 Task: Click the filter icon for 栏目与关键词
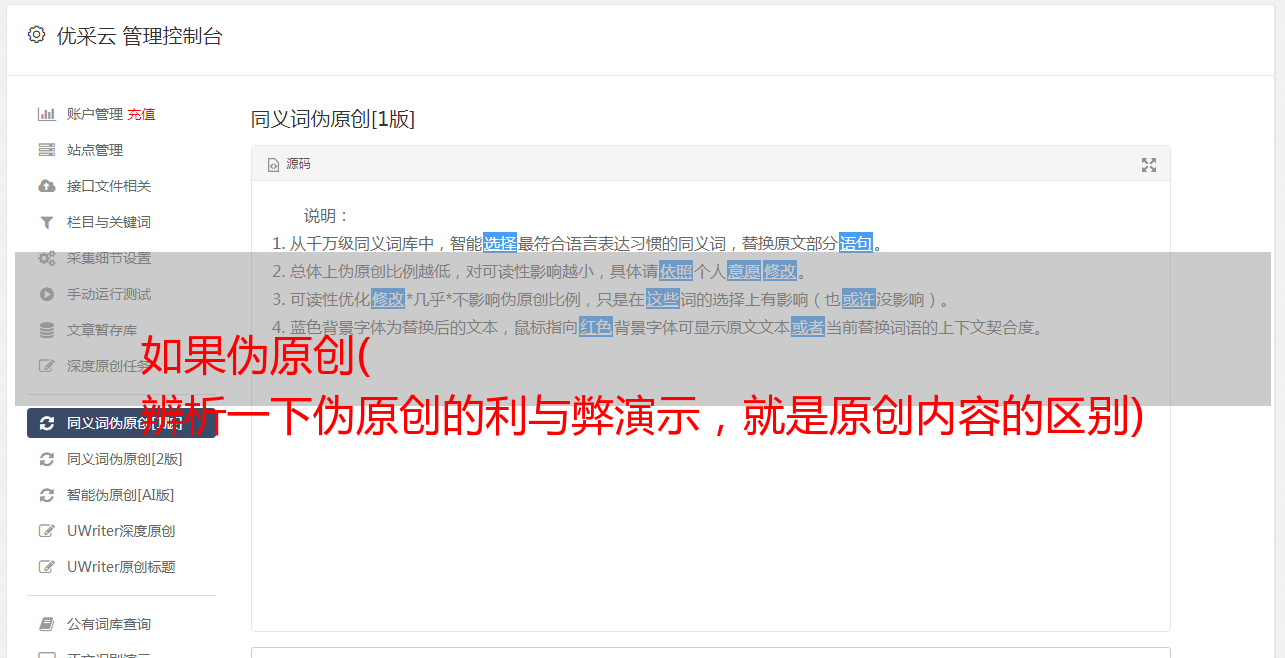(46, 222)
